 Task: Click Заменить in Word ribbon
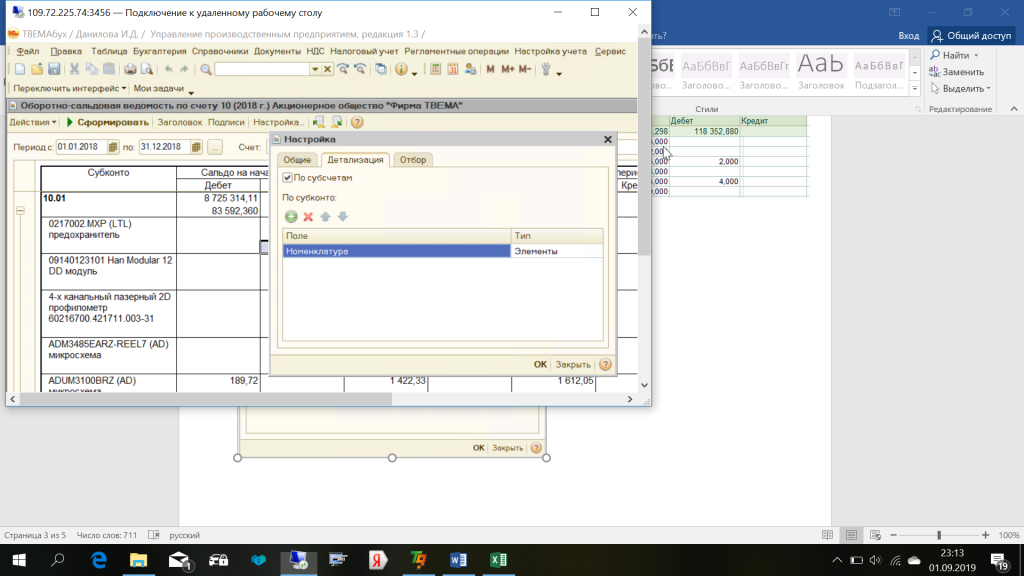pos(957,72)
